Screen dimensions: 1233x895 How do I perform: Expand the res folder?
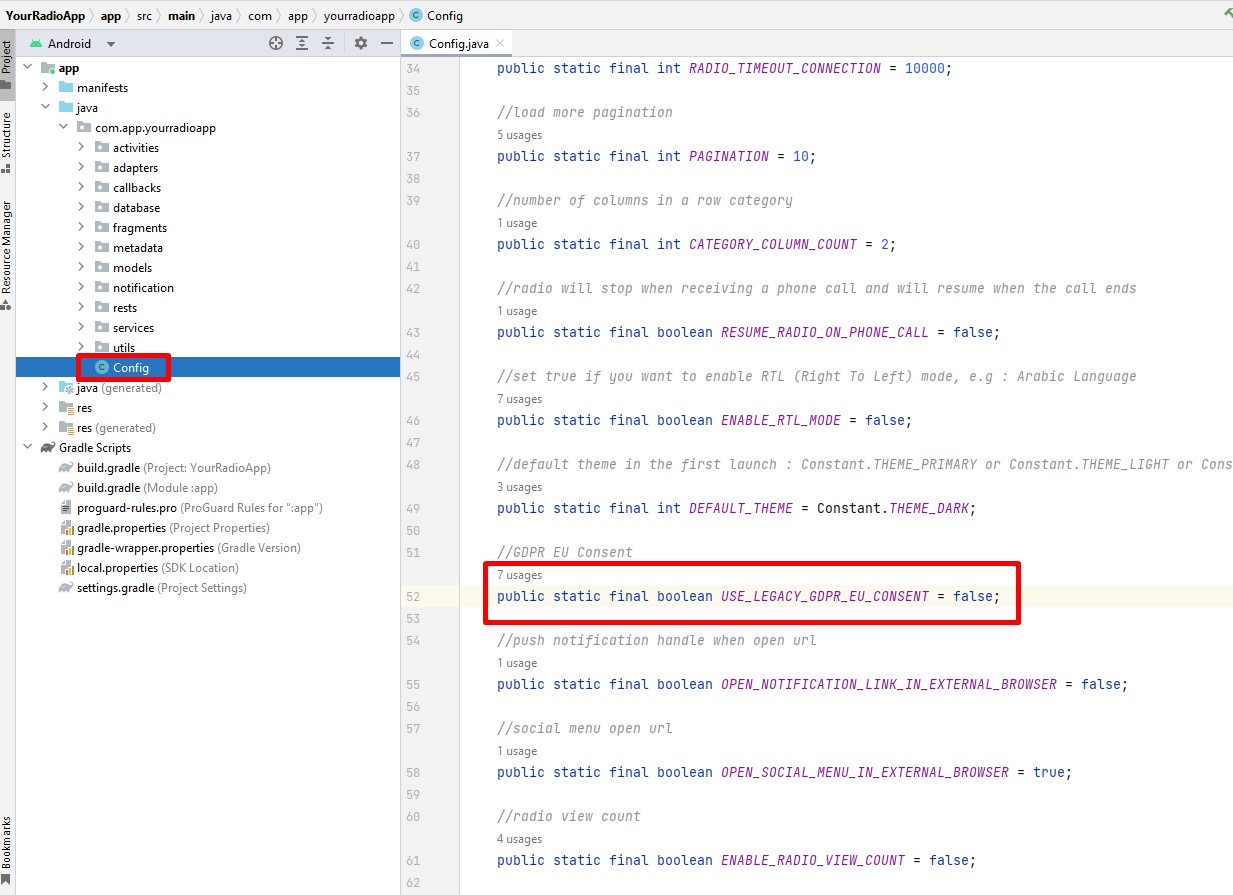click(x=45, y=408)
